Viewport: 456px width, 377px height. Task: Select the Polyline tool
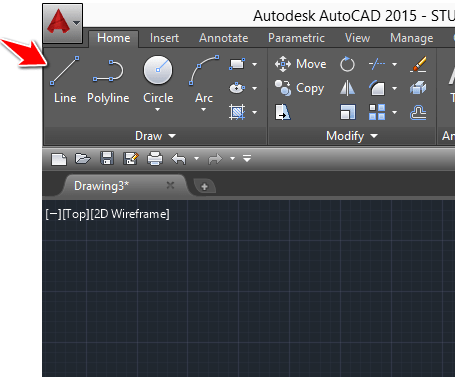pos(108,81)
